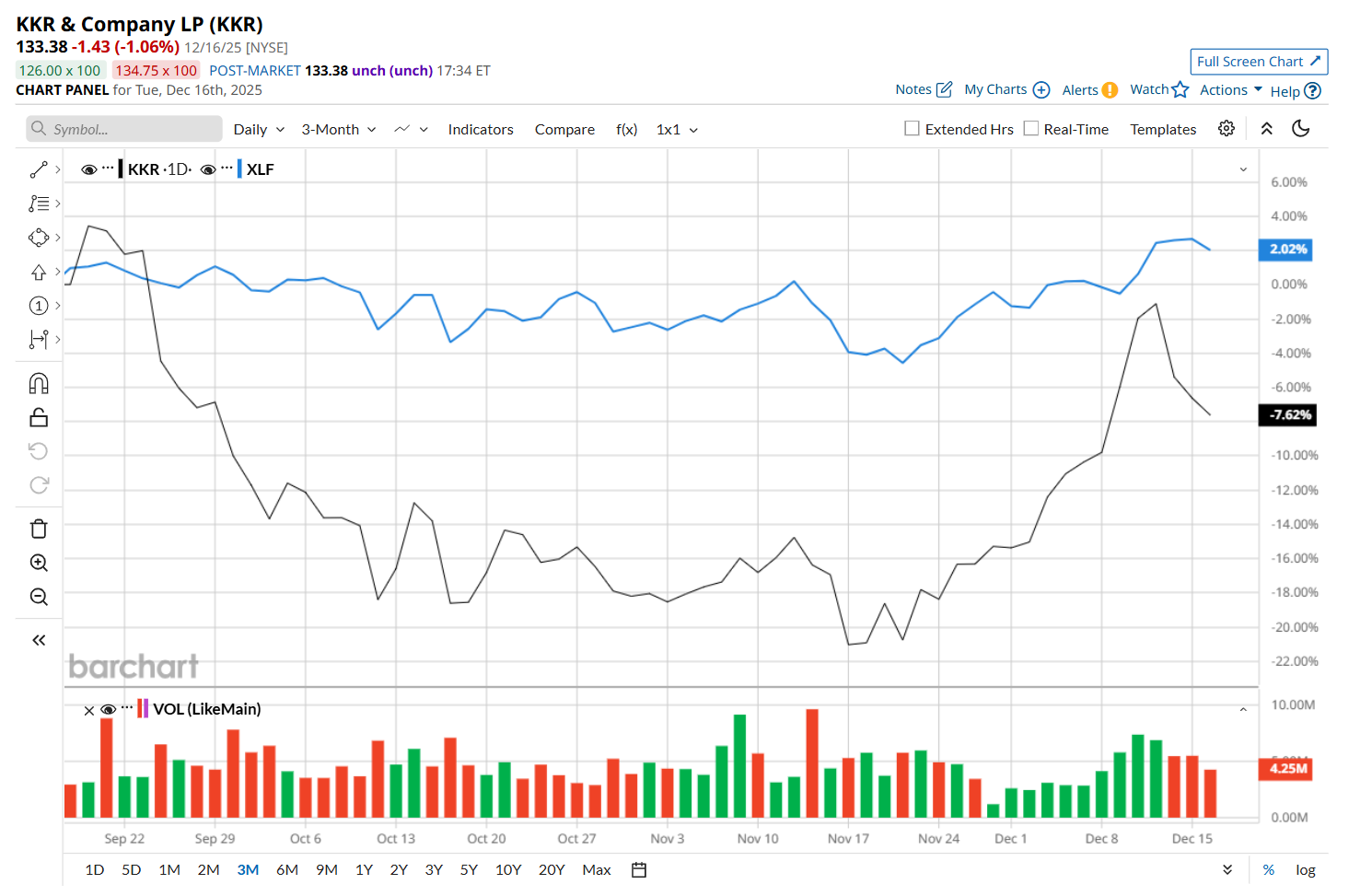The width and height of the screenshot is (1372, 896).
Task: Select the numbered annotation tool
Action: pos(38,306)
